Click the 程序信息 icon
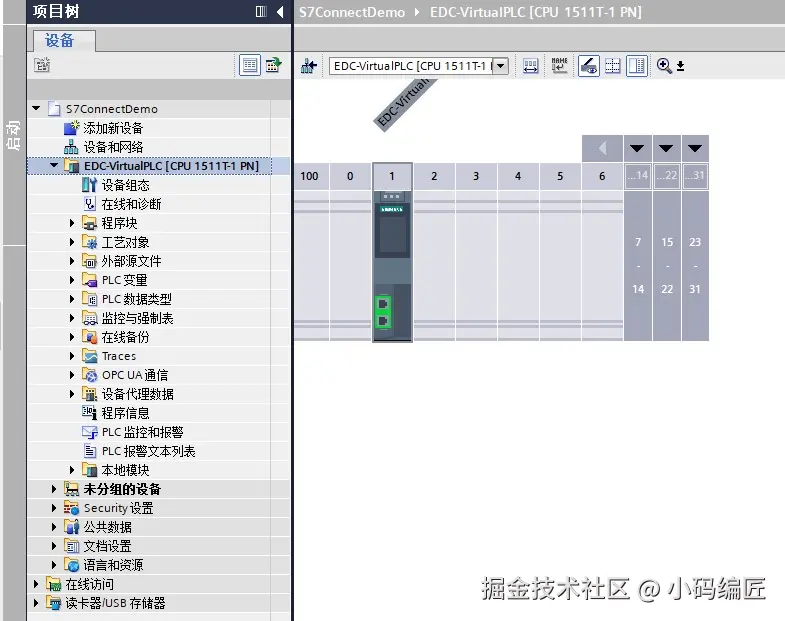The width and height of the screenshot is (785, 621). point(89,413)
